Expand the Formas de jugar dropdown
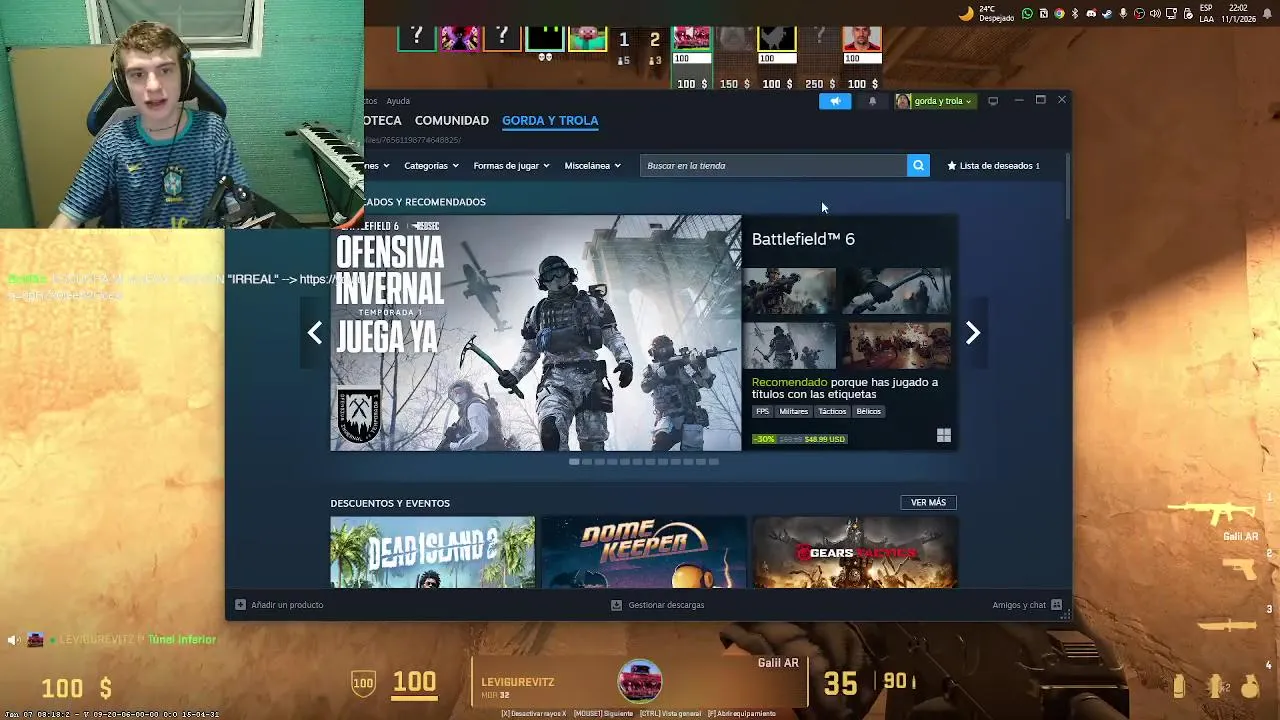This screenshot has width=1280, height=720. pos(511,165)
